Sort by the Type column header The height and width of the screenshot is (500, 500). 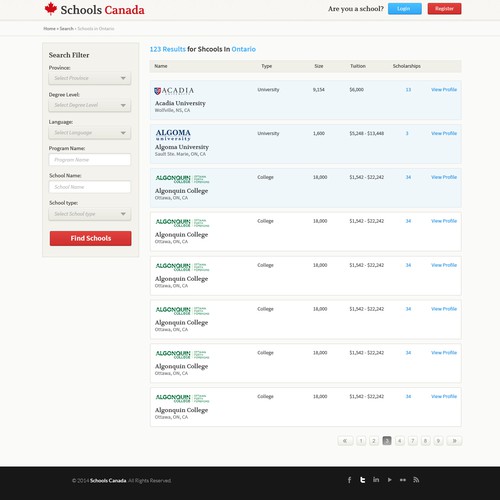267,66
